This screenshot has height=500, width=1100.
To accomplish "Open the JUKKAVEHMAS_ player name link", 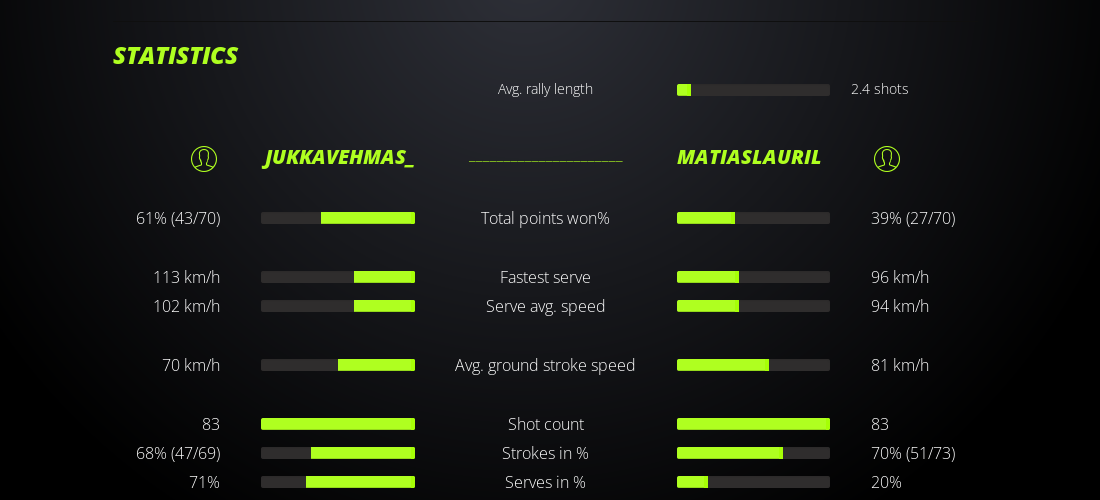I will click(339, 158).
